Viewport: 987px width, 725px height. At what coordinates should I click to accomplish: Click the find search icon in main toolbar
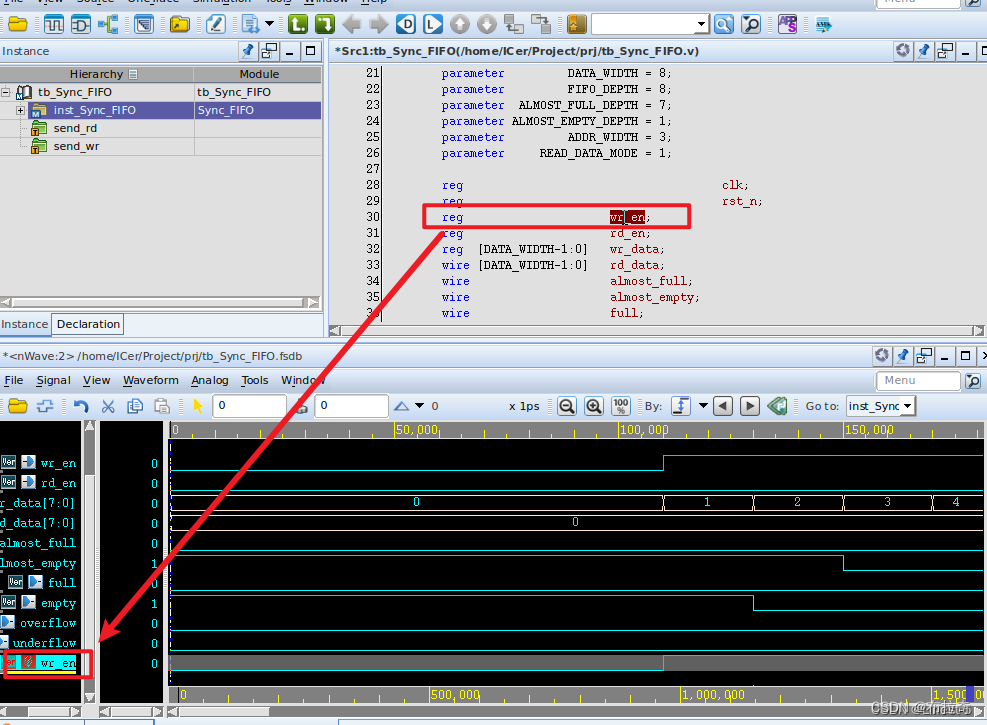[x=724, y=25]
